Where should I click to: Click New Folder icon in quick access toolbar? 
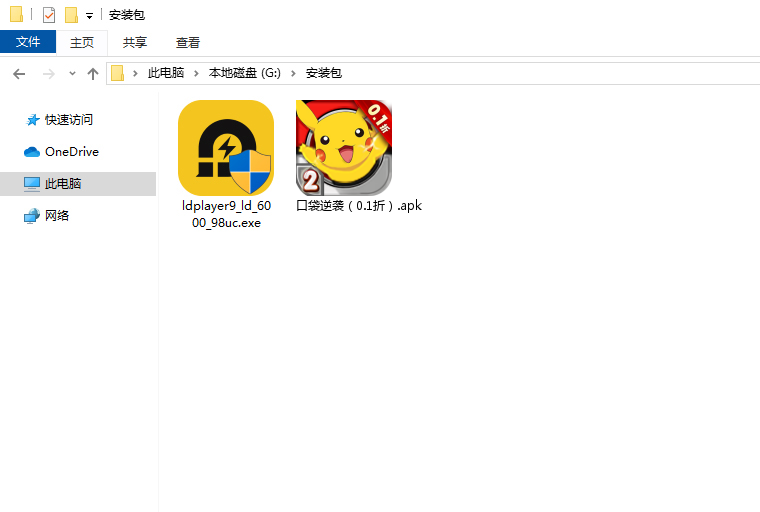click(71, 15)
